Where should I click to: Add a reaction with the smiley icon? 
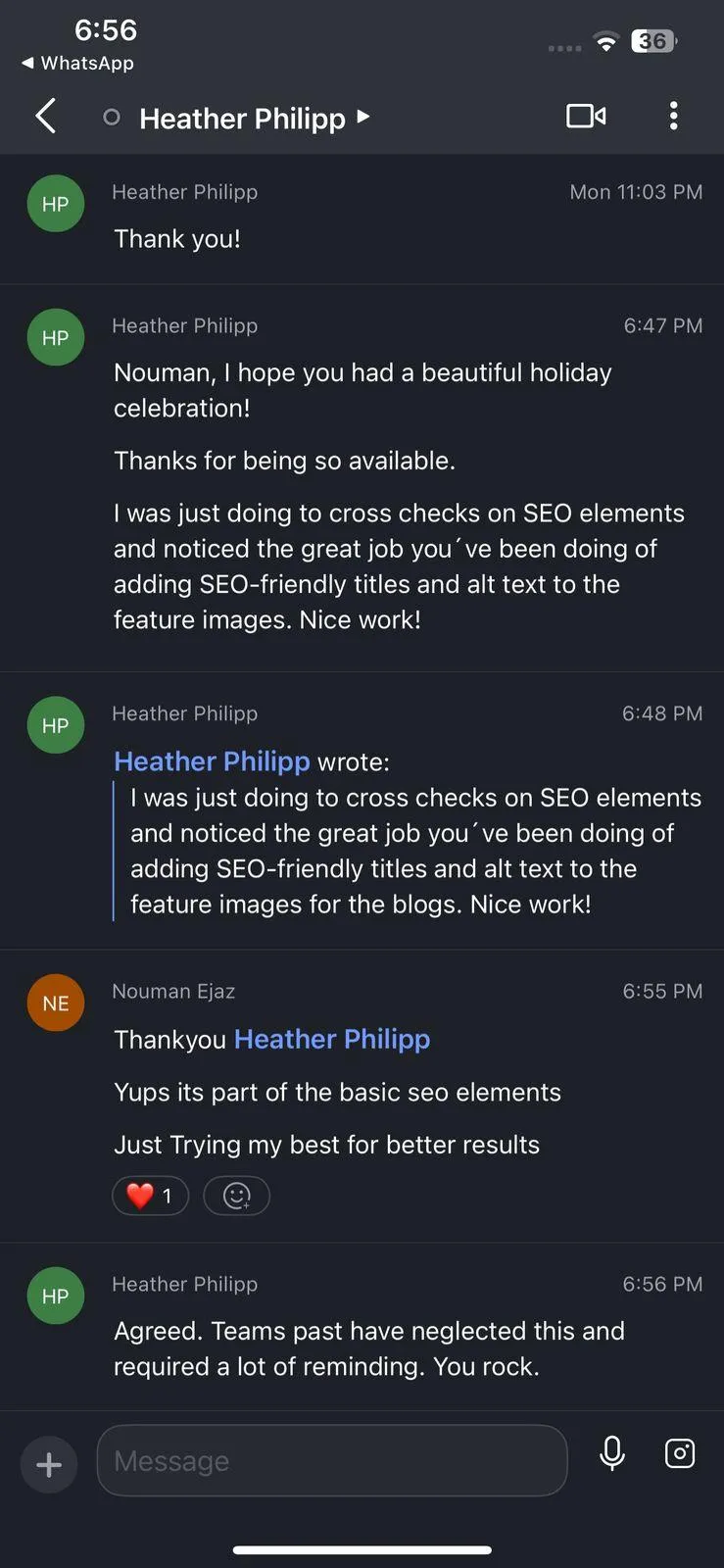click(236, 1196)
